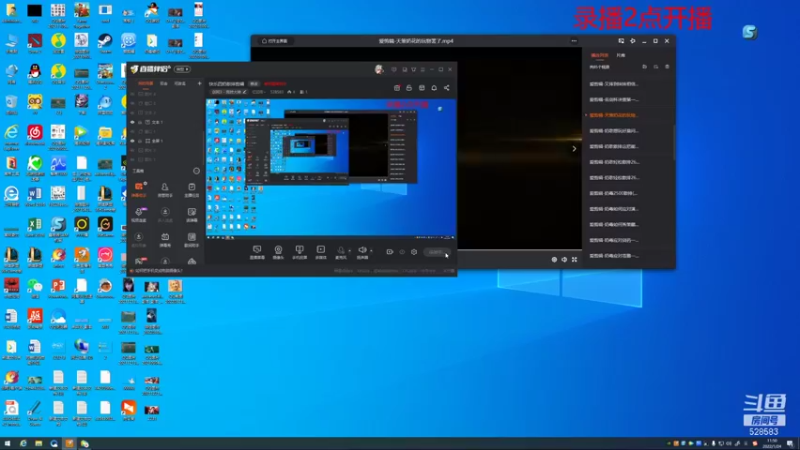Viewport: 800px width, 450px height.
Task: Select the orange playlist tab in the video player
Action: [x=599, y=55]
